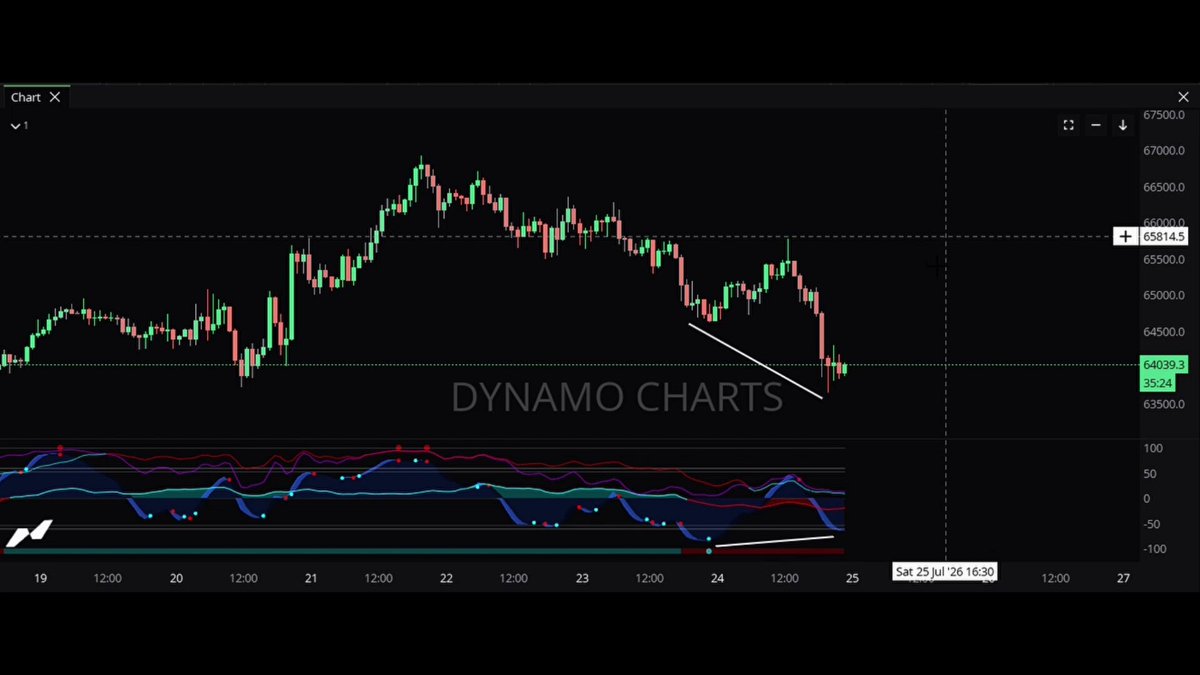Click the indicator scale value -100
Viewport: 1200px width, 675px height.
[x=1155, y=549]
